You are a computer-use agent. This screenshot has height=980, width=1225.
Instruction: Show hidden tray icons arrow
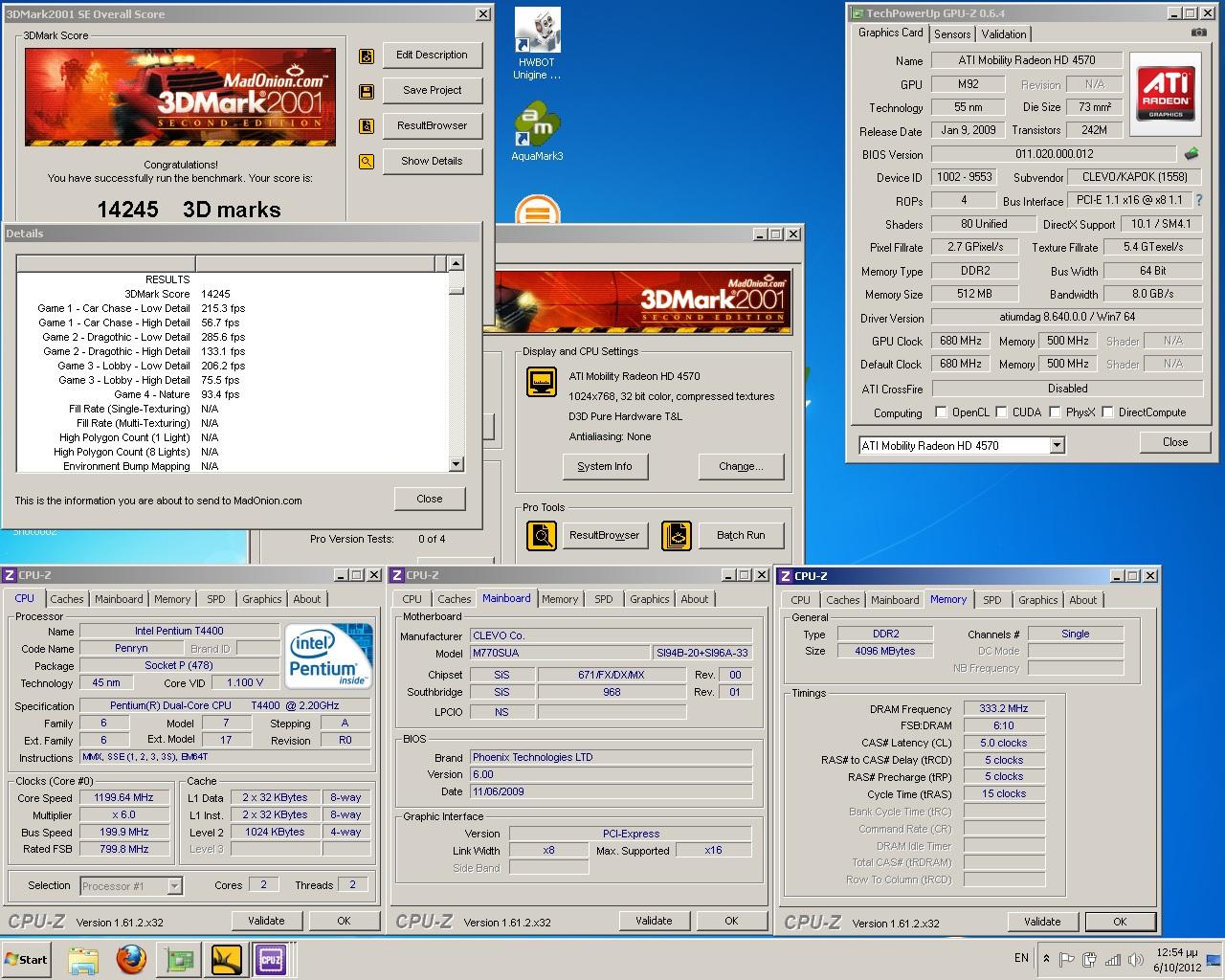pyautogui.click(x=1045, y=958)
